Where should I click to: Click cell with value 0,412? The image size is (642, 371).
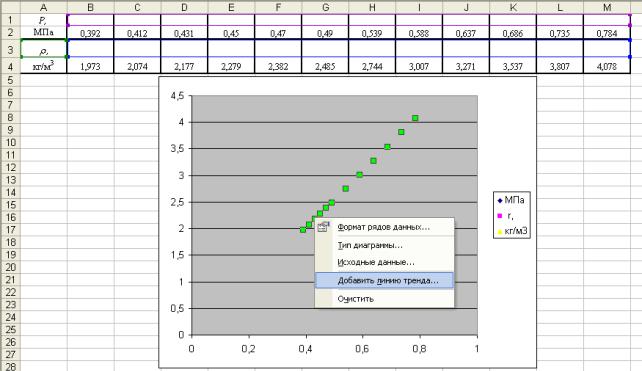137,33
